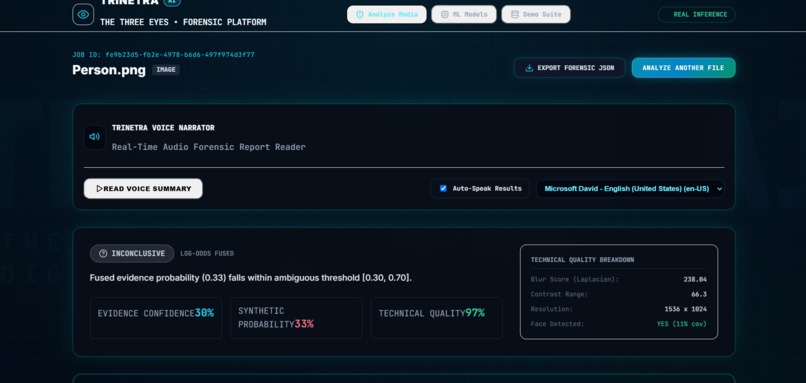The height and width of the screenshot is (383, 806).
Task: Play the Read Voice Summary button
Action: pyautogui.click(x=143, y=189)
